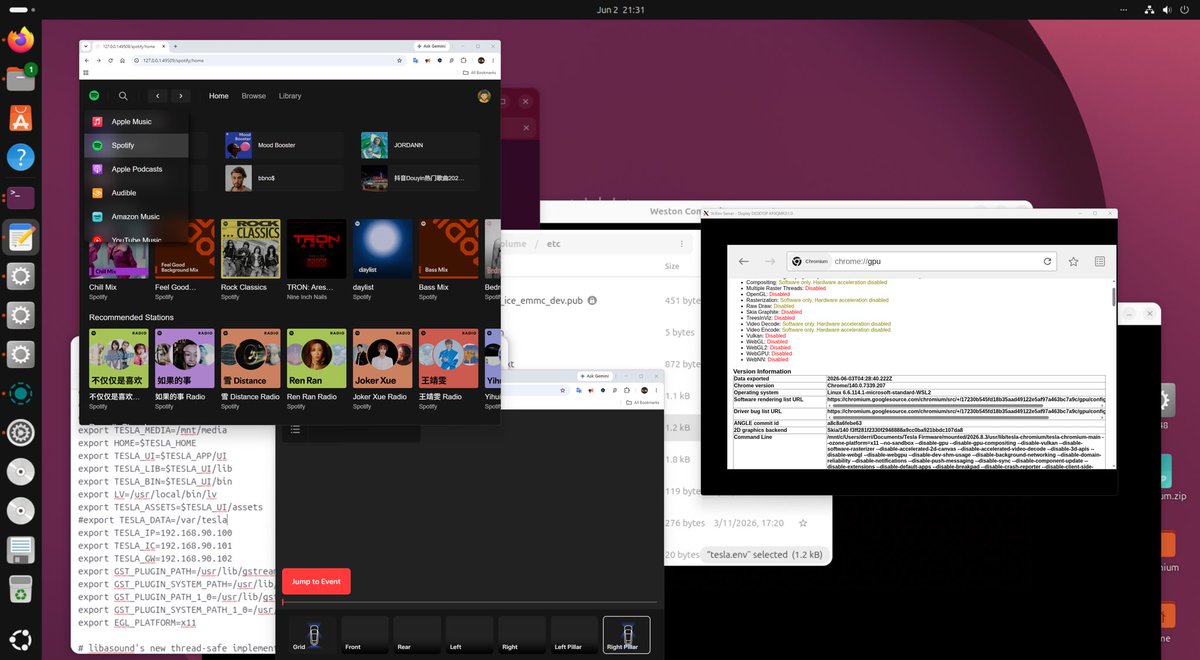Screen dimensions: 1200x660
Task: Select Apple Music from the source list
Action: [135, 122]
